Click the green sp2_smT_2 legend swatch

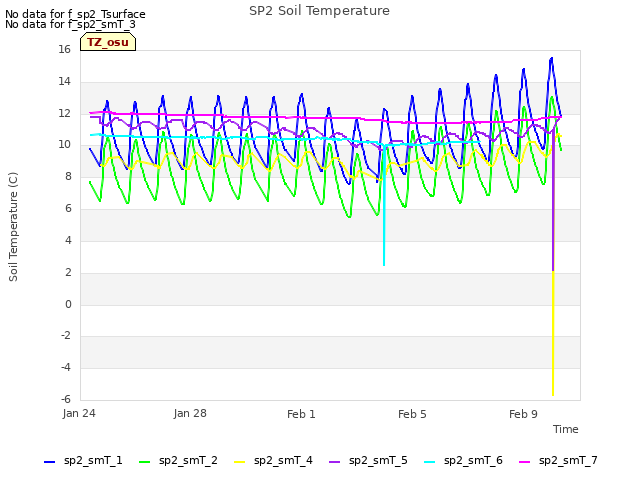click(144, 462)
